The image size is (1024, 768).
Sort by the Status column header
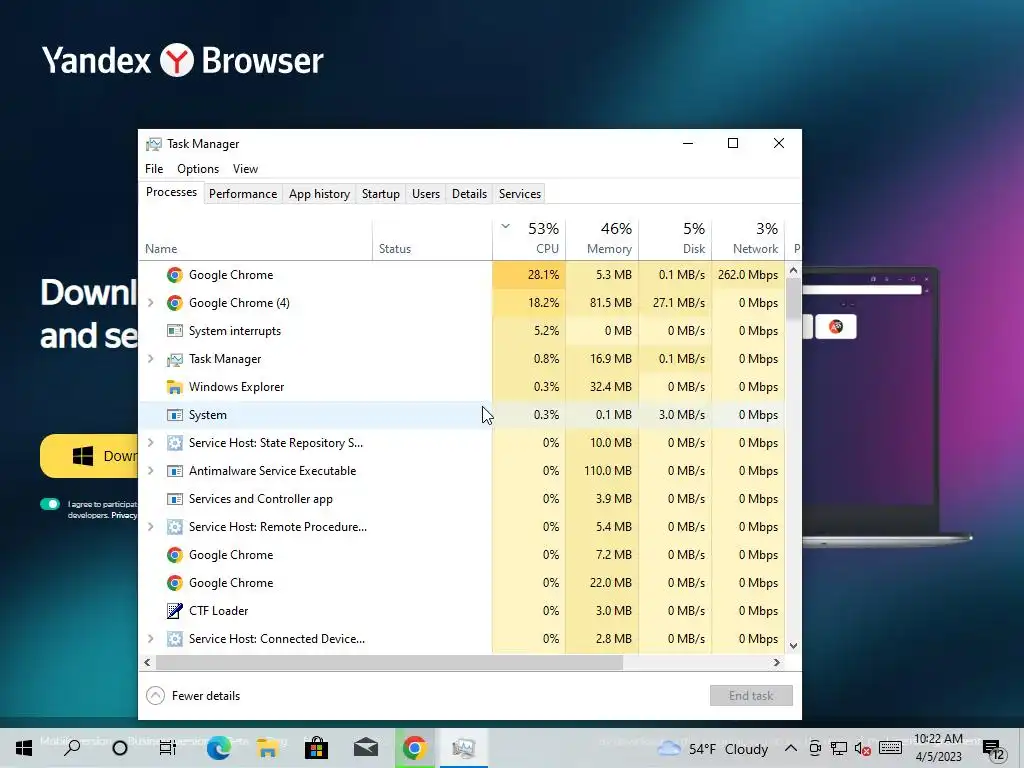pos(432,239)
